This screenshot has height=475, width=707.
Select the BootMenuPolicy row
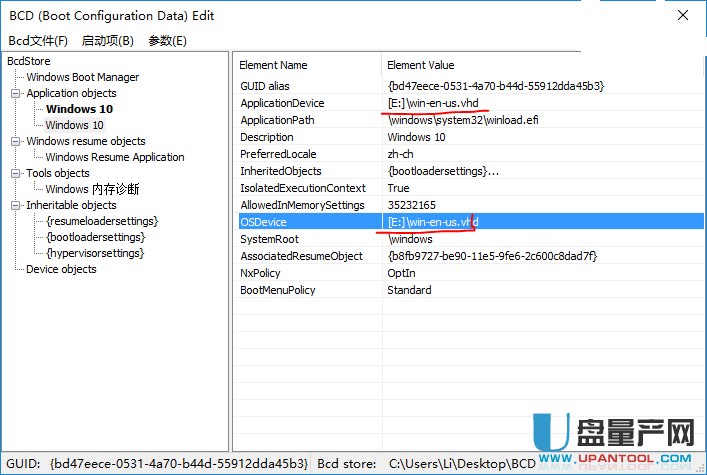click(x=279, y=290)
